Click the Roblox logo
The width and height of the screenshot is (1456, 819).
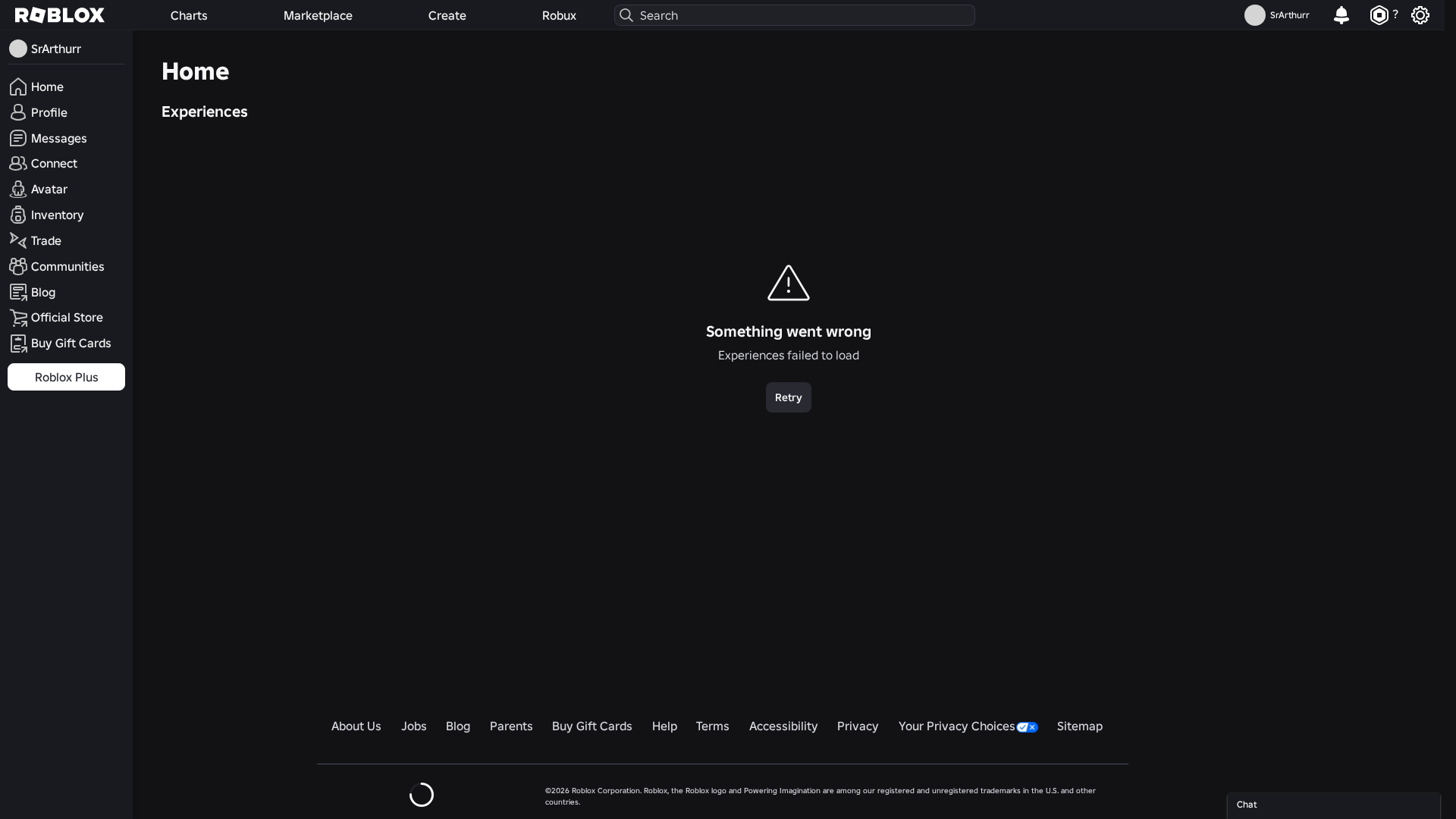coord(60,15)
